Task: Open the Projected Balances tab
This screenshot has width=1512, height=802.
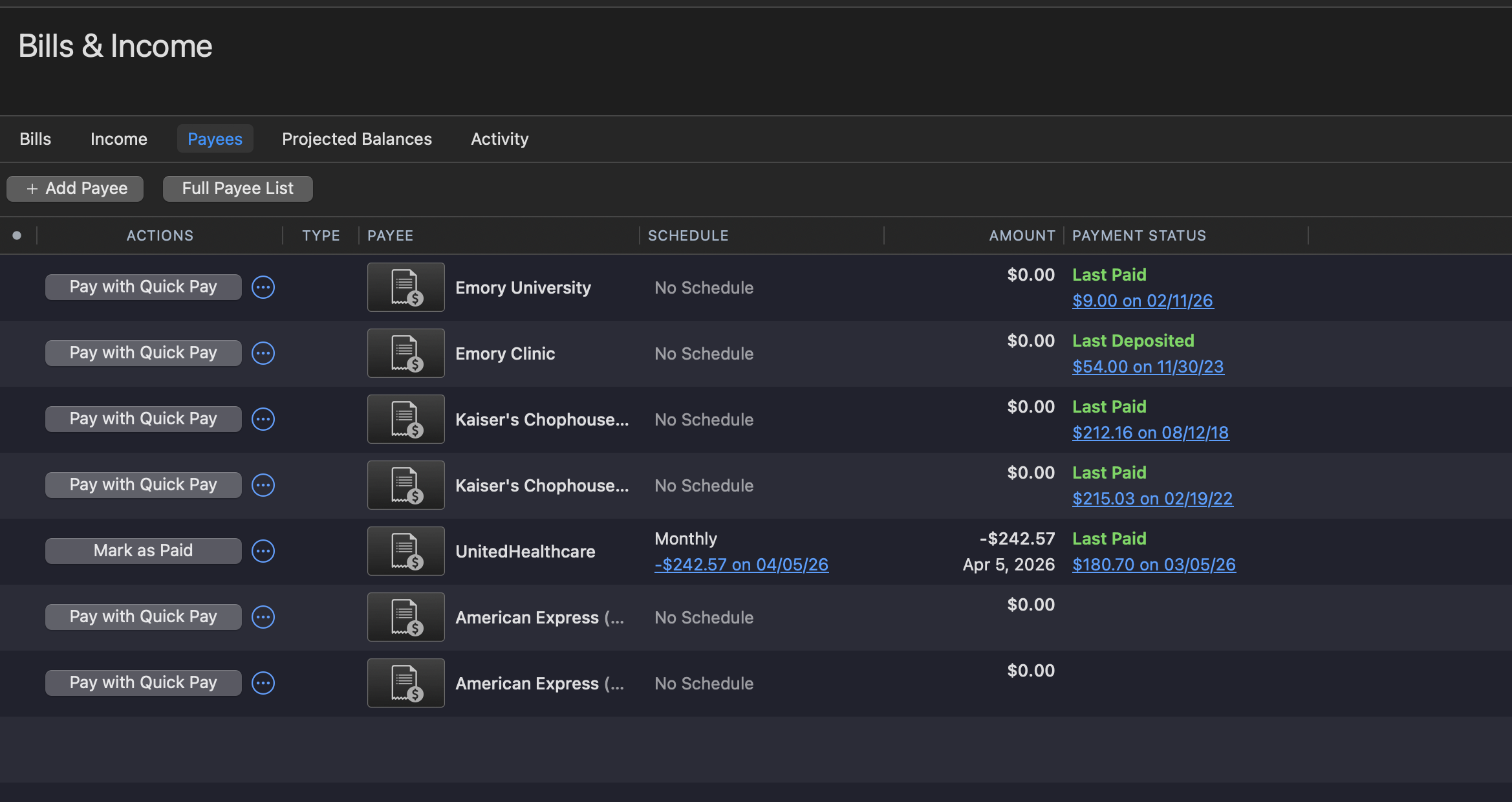Action: pyautogui.click(x=356, y=139)
